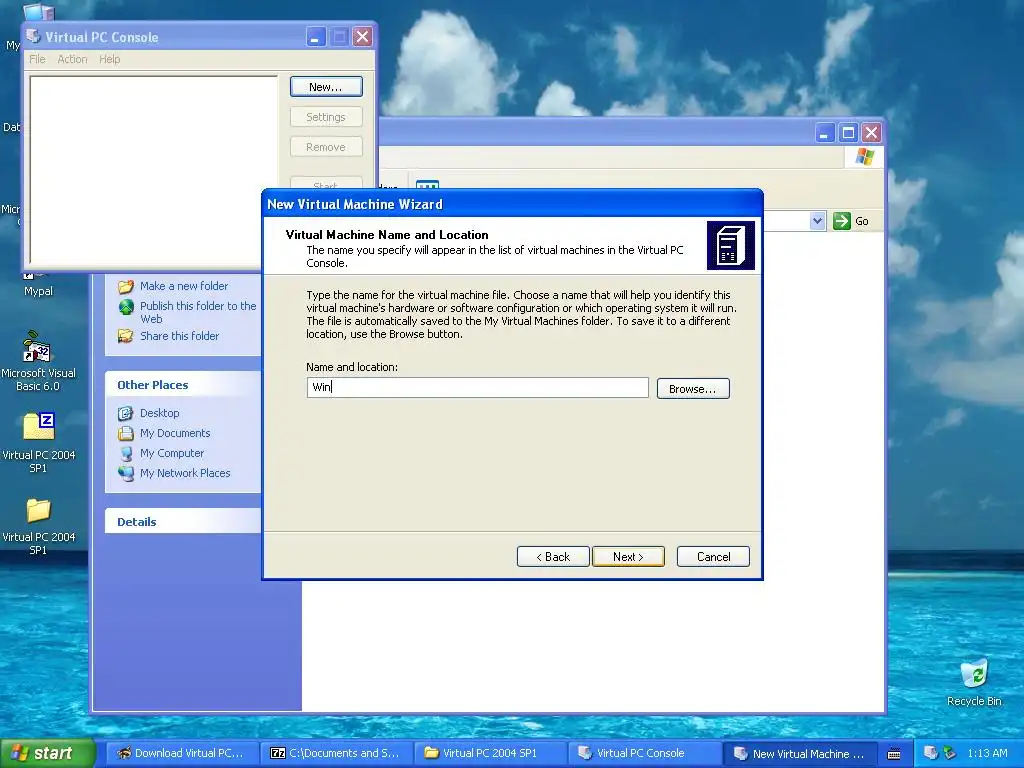
Task: Click the virtual machine server icon in the wizard header
Action: point(731,246)
